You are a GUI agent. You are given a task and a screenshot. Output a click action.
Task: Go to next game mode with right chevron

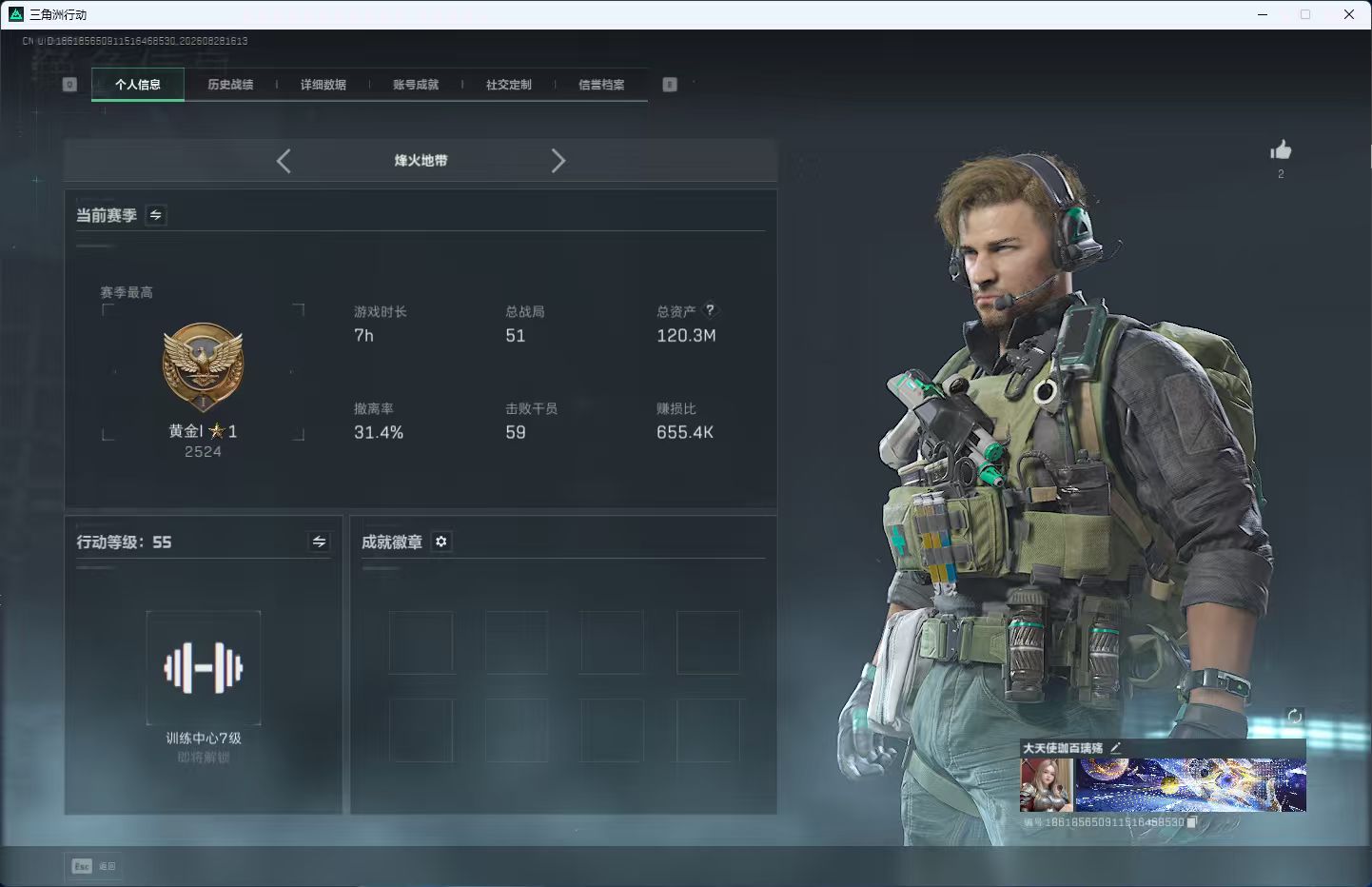click(x=559, y=161)
